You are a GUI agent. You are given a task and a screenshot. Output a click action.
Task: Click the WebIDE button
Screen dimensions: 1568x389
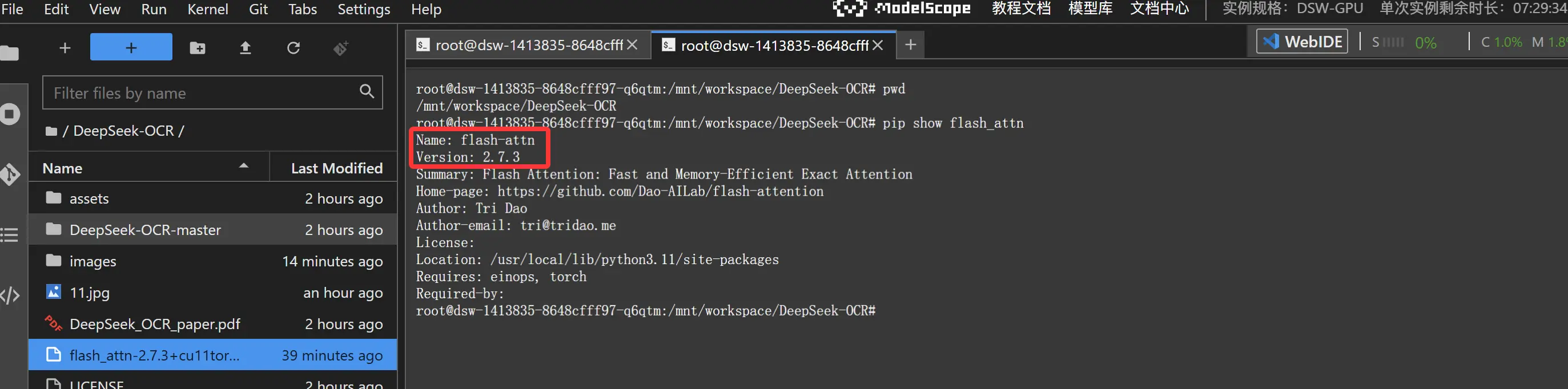1302,41
